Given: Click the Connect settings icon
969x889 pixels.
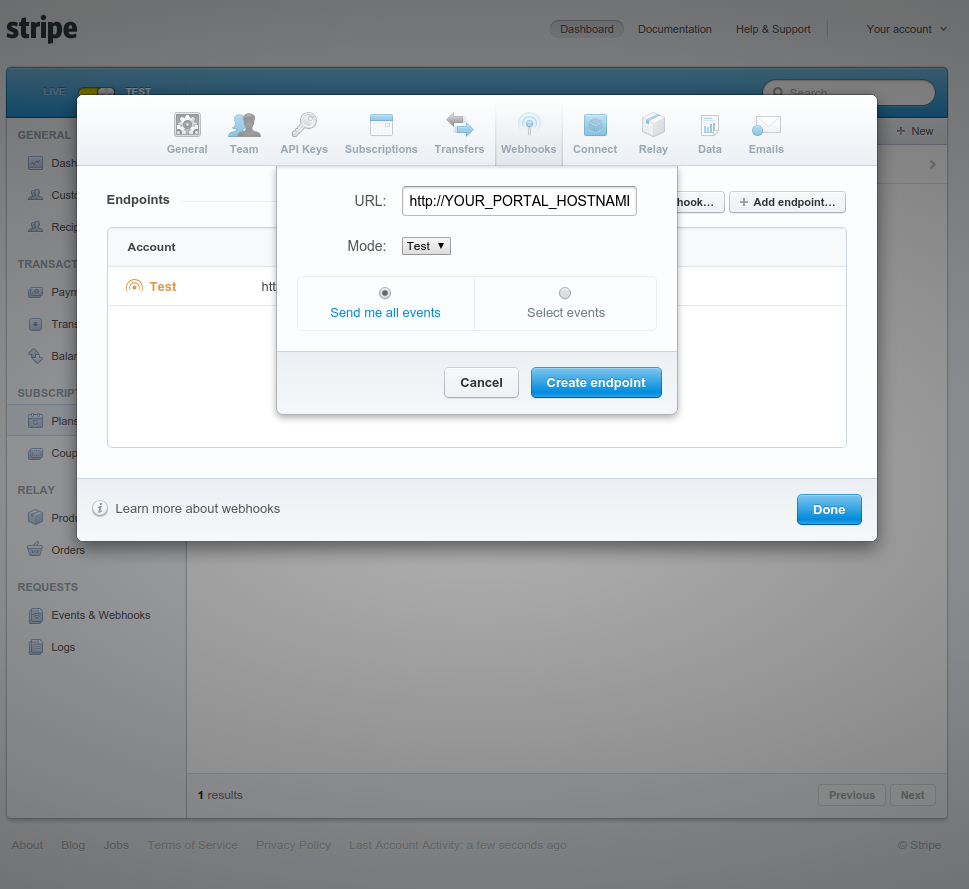Looking at the screenshot, I should pyautogui.click(x=595, y=126).
